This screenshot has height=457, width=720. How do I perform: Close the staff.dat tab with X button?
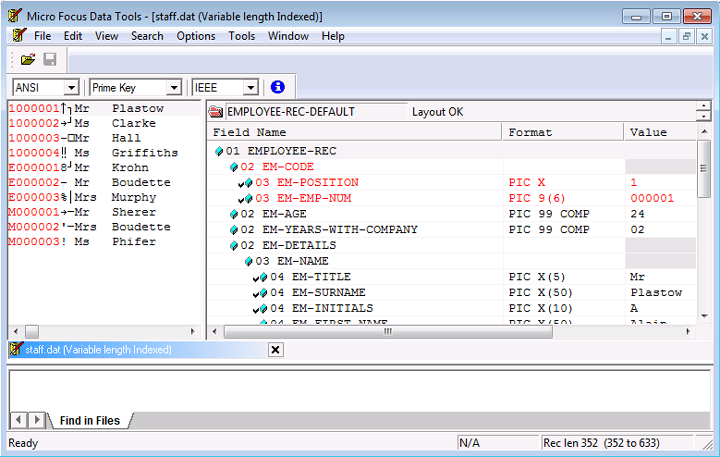[x=276, y=350]
